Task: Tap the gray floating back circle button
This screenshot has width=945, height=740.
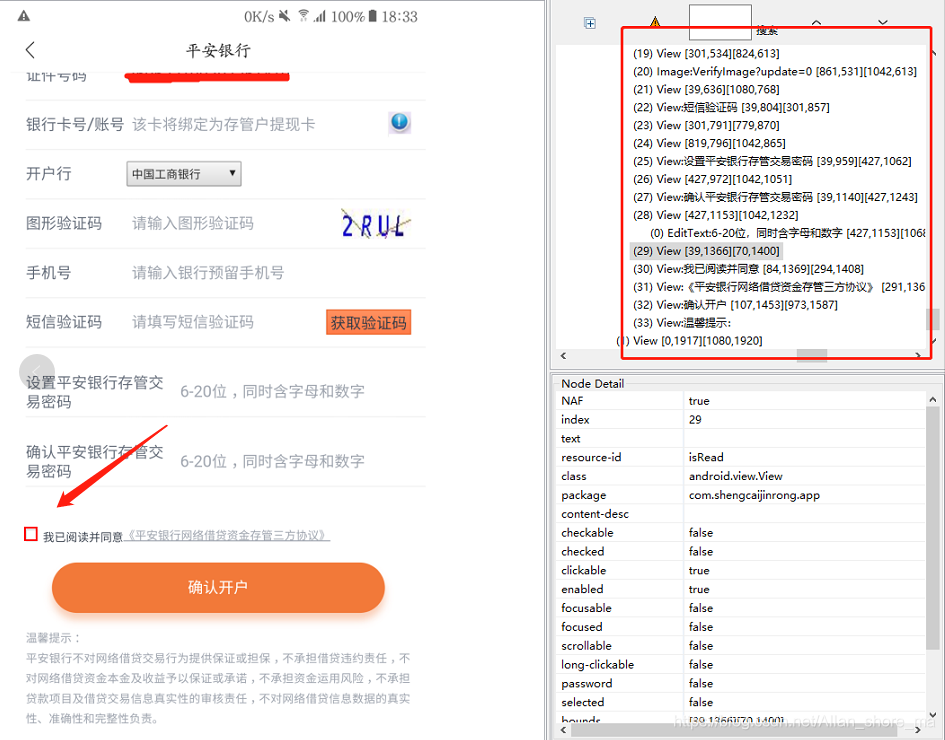Action: pos(37,372)
